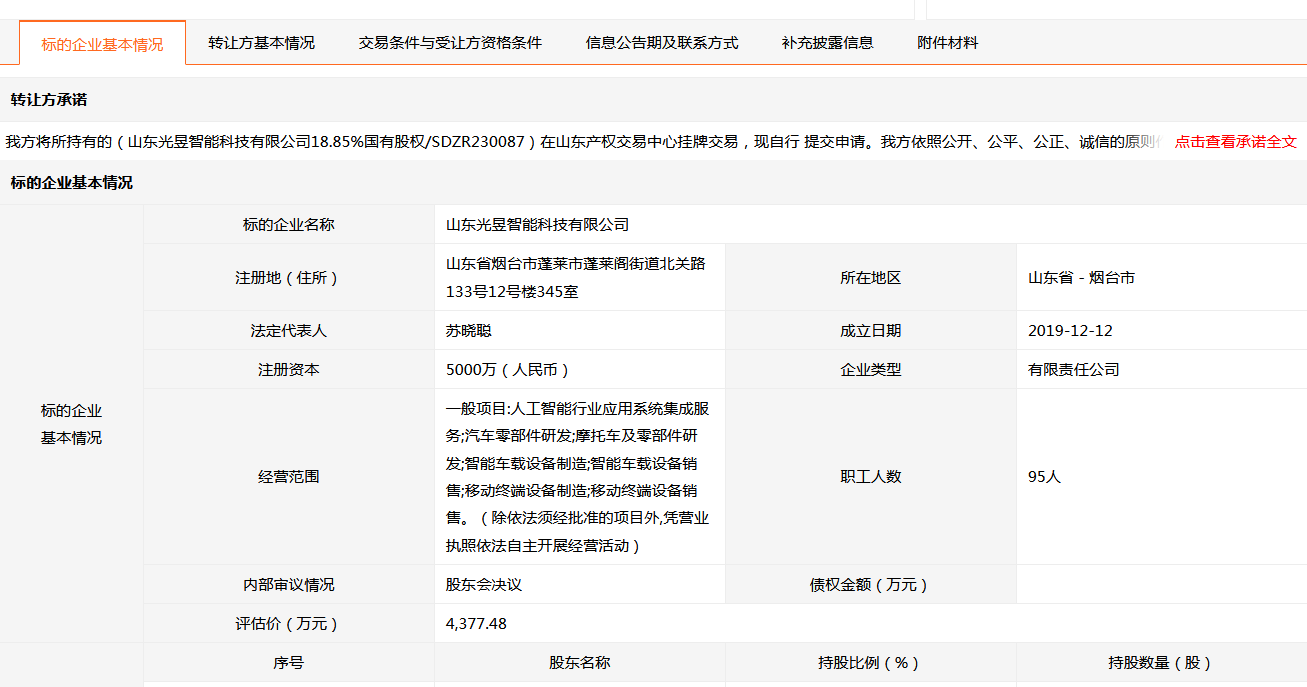Click the 点击查看承诺全文 link
The width and height of the screenshot is (1307, 687).
(x=1235, y=142)
